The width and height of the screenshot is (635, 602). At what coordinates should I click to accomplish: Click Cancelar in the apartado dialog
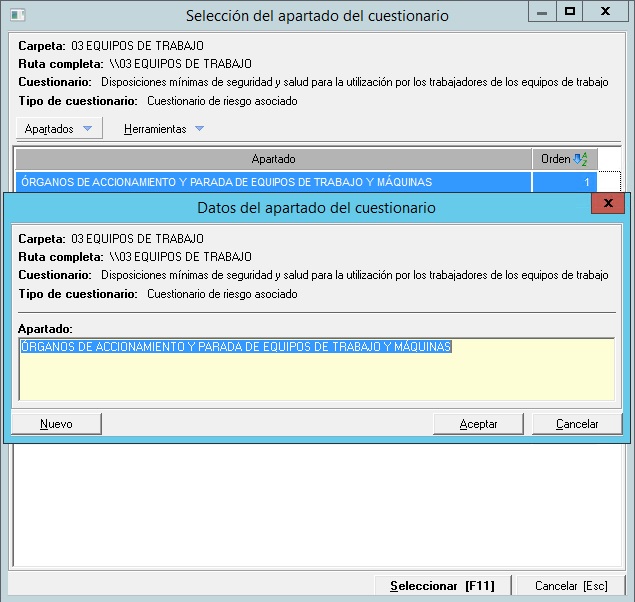tap(577, 424)
